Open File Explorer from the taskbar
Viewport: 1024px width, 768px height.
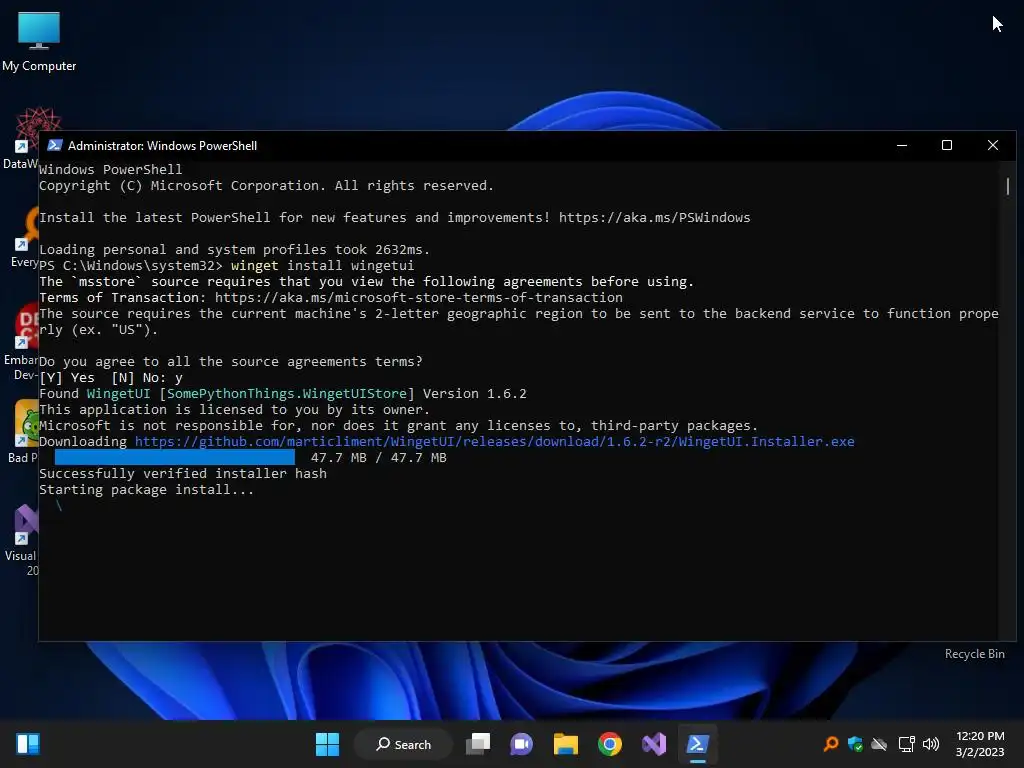pyautogui.click(x=566, y=744)
